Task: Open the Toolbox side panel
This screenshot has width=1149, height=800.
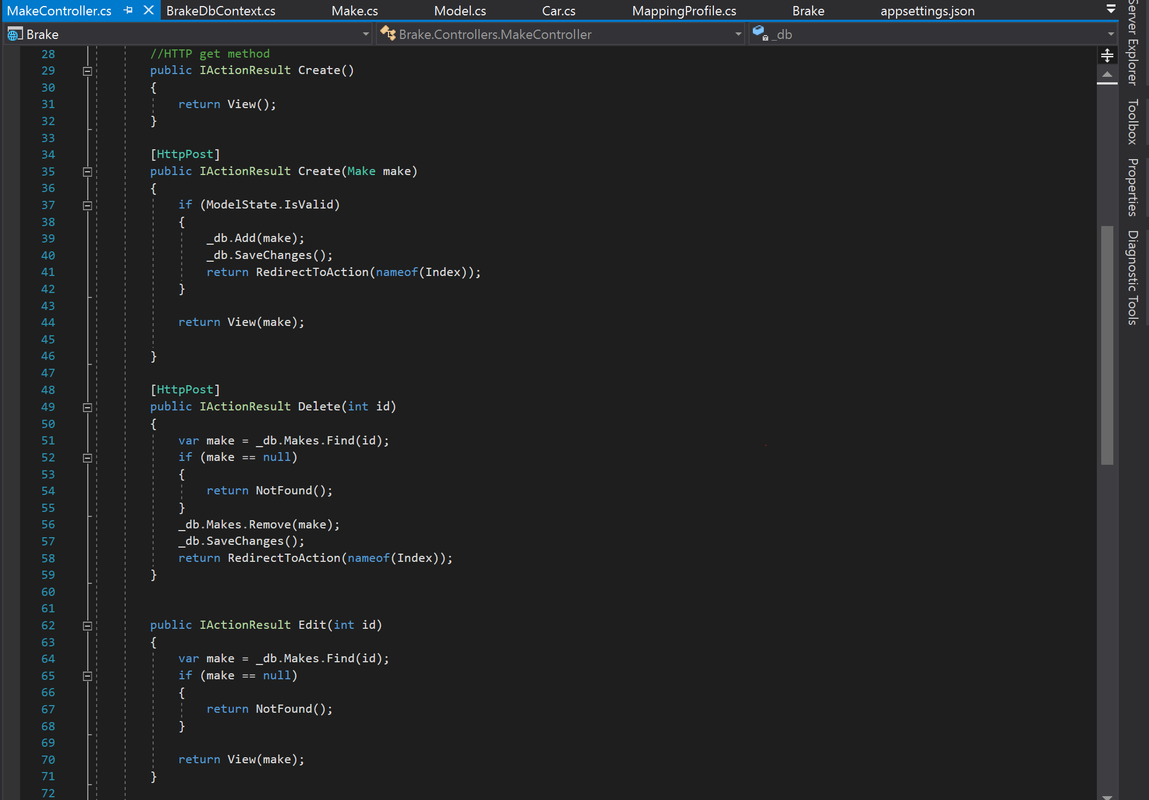Action: (1133, 122)
